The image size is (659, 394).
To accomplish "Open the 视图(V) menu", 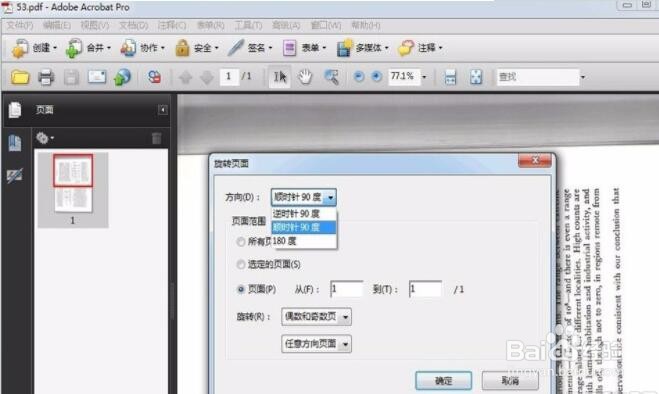I will tap(95, 26).
